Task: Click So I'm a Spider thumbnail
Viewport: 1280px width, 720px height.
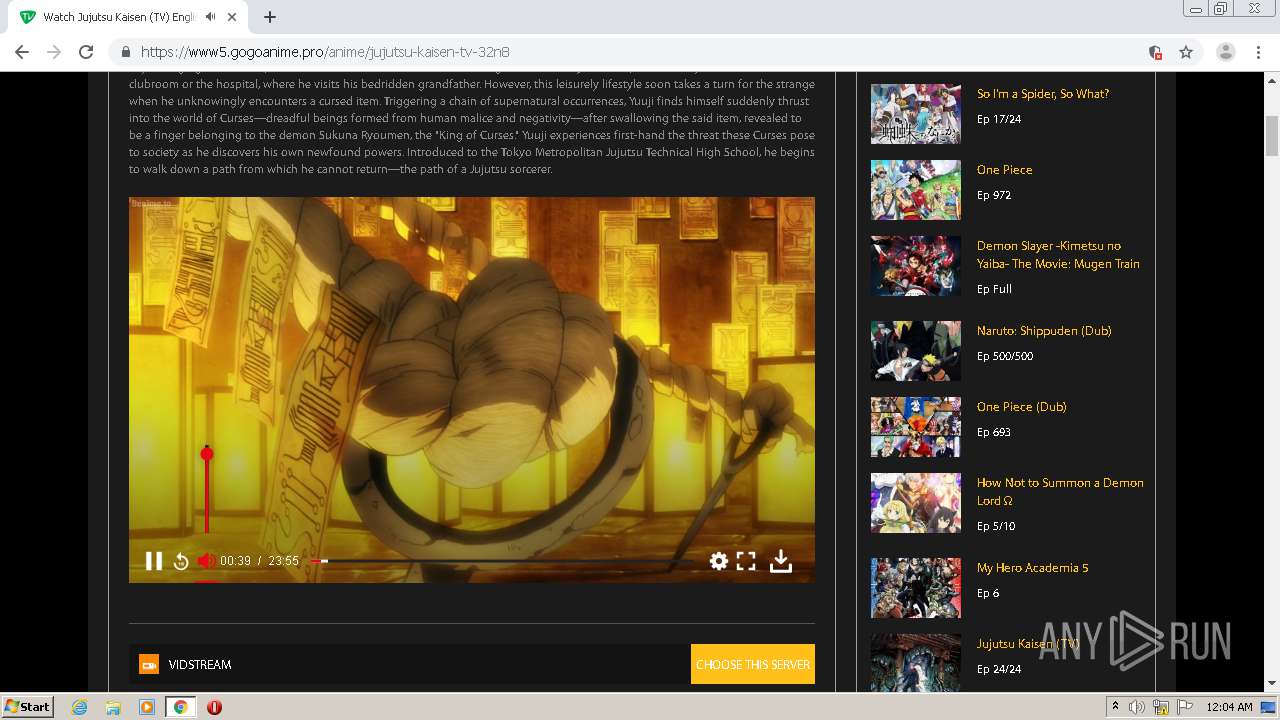Action: (x=915, y=114)
